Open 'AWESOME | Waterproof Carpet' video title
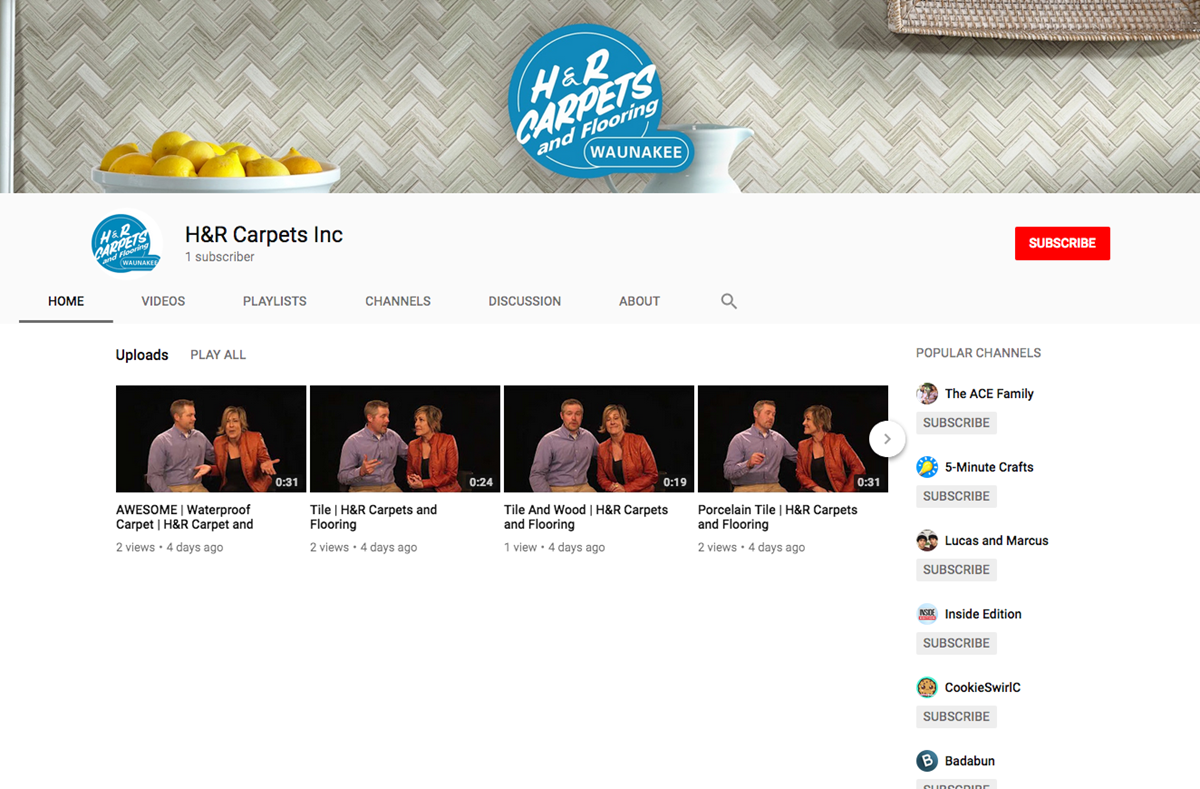This screenshot has height=789, width=1200. [x=185, y=517]
